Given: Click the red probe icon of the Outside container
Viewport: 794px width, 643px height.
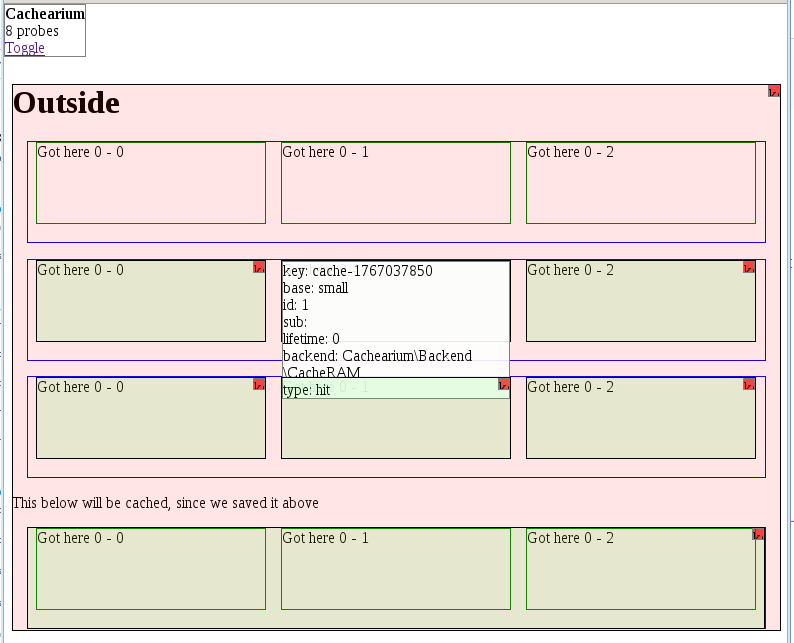Looking at the screenshot, I should click(774, 91).
